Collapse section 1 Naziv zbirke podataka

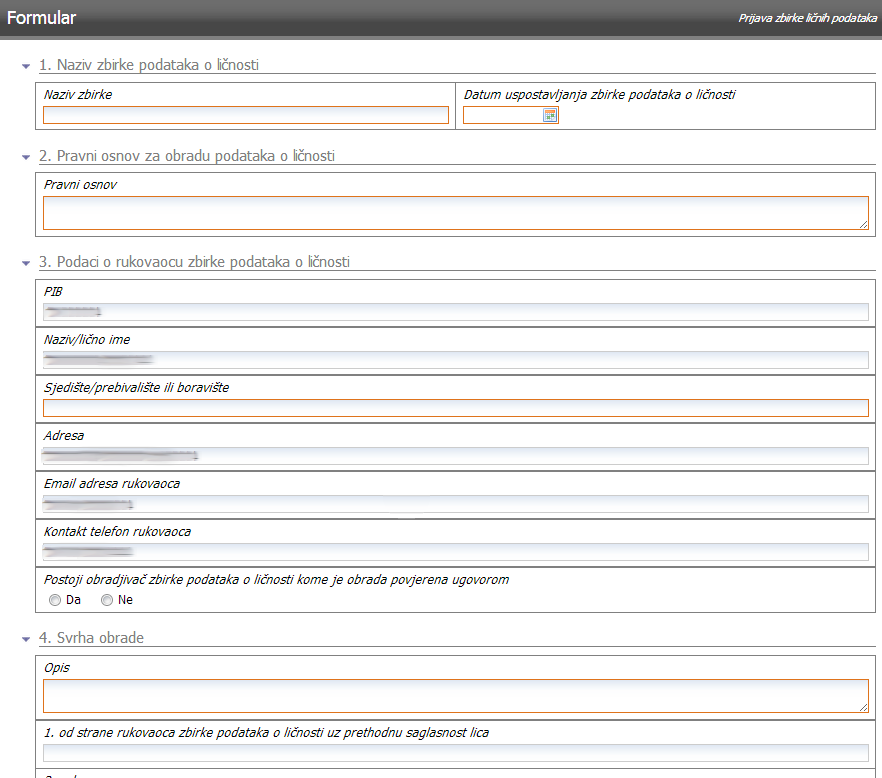(x=26, y=66)
